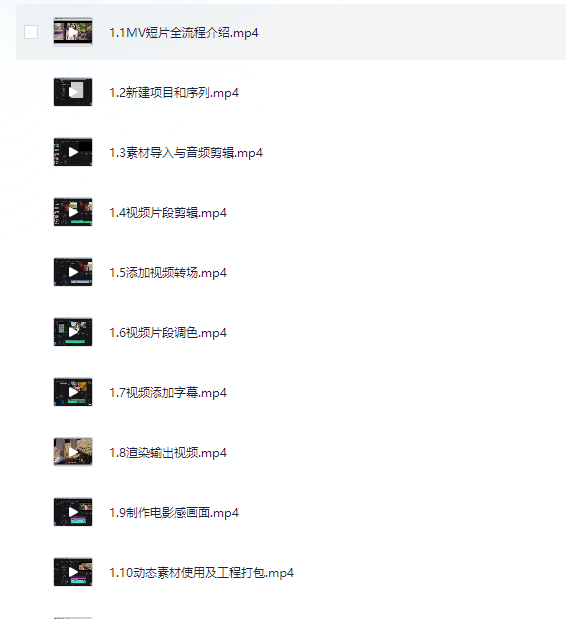Click the play icon on 1.9制作电影感画面.mp4
Image resolution: width=566 pixels, height=619 pixels.
73,512
